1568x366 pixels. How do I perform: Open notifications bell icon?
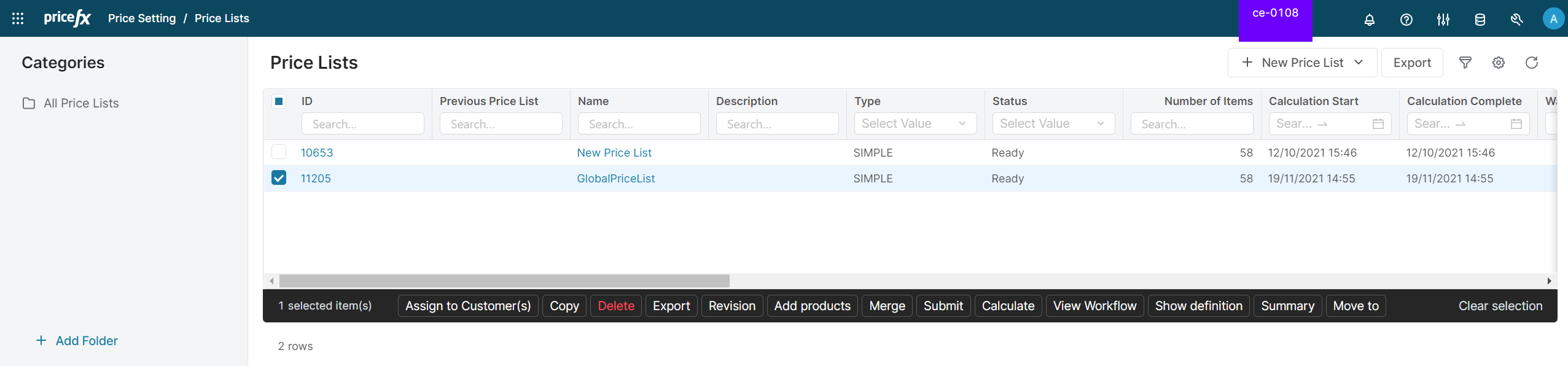(1369, 20)
